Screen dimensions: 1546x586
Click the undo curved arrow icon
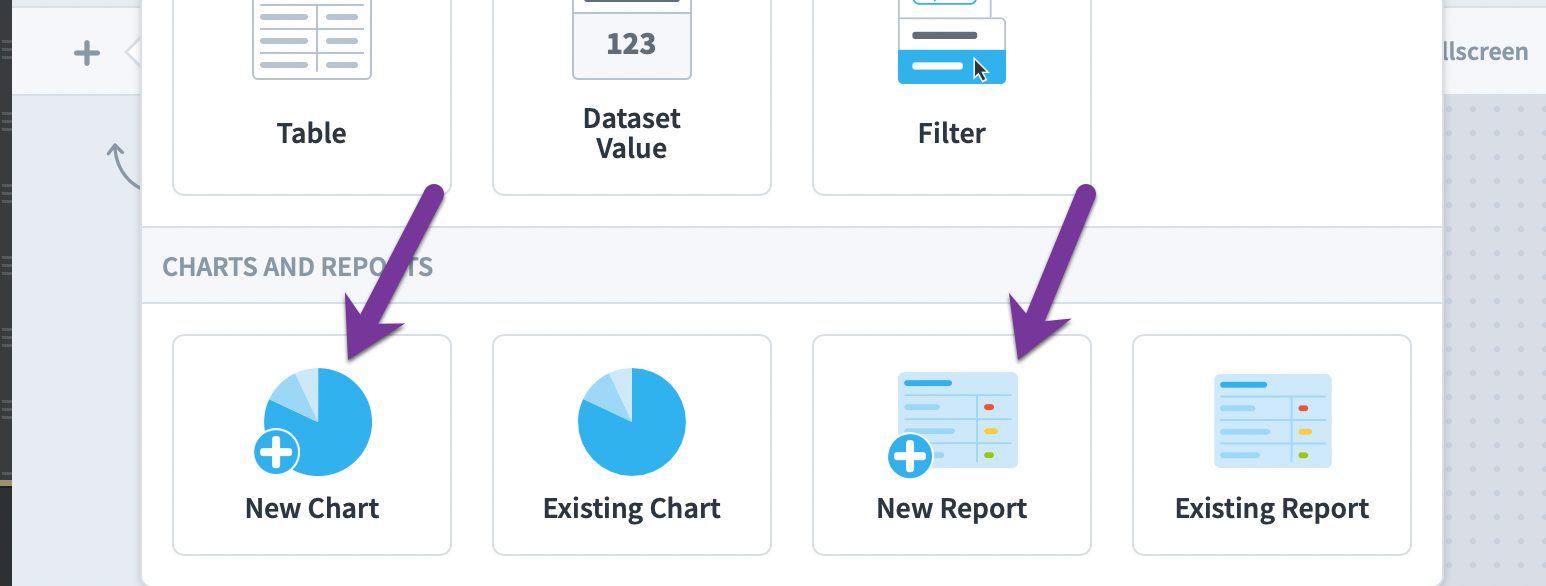pos(123,165)
